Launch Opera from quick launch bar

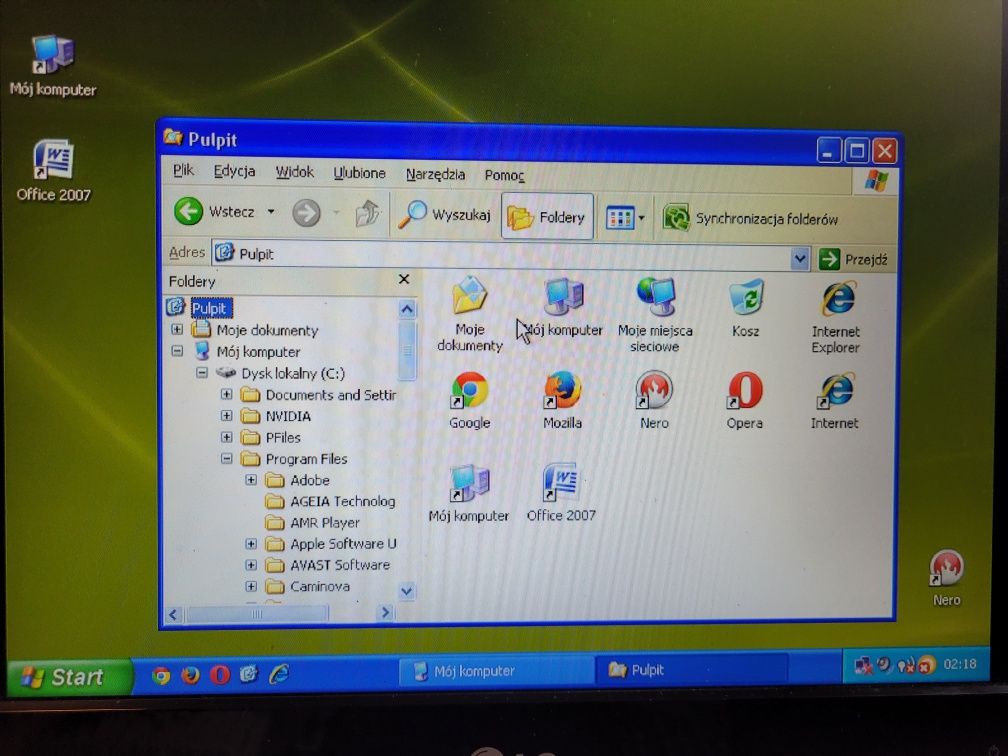point(219,675)
